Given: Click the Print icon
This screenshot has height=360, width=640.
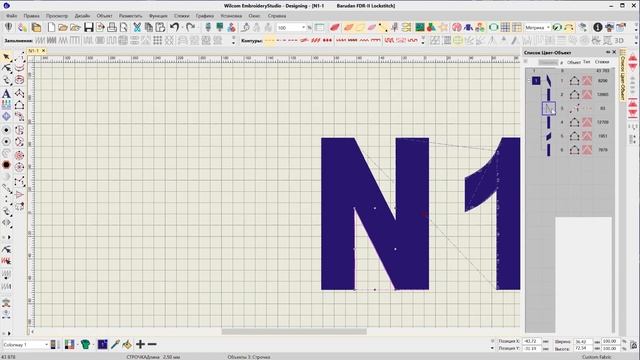Looking at the screenshot, I should pos(112,27).
